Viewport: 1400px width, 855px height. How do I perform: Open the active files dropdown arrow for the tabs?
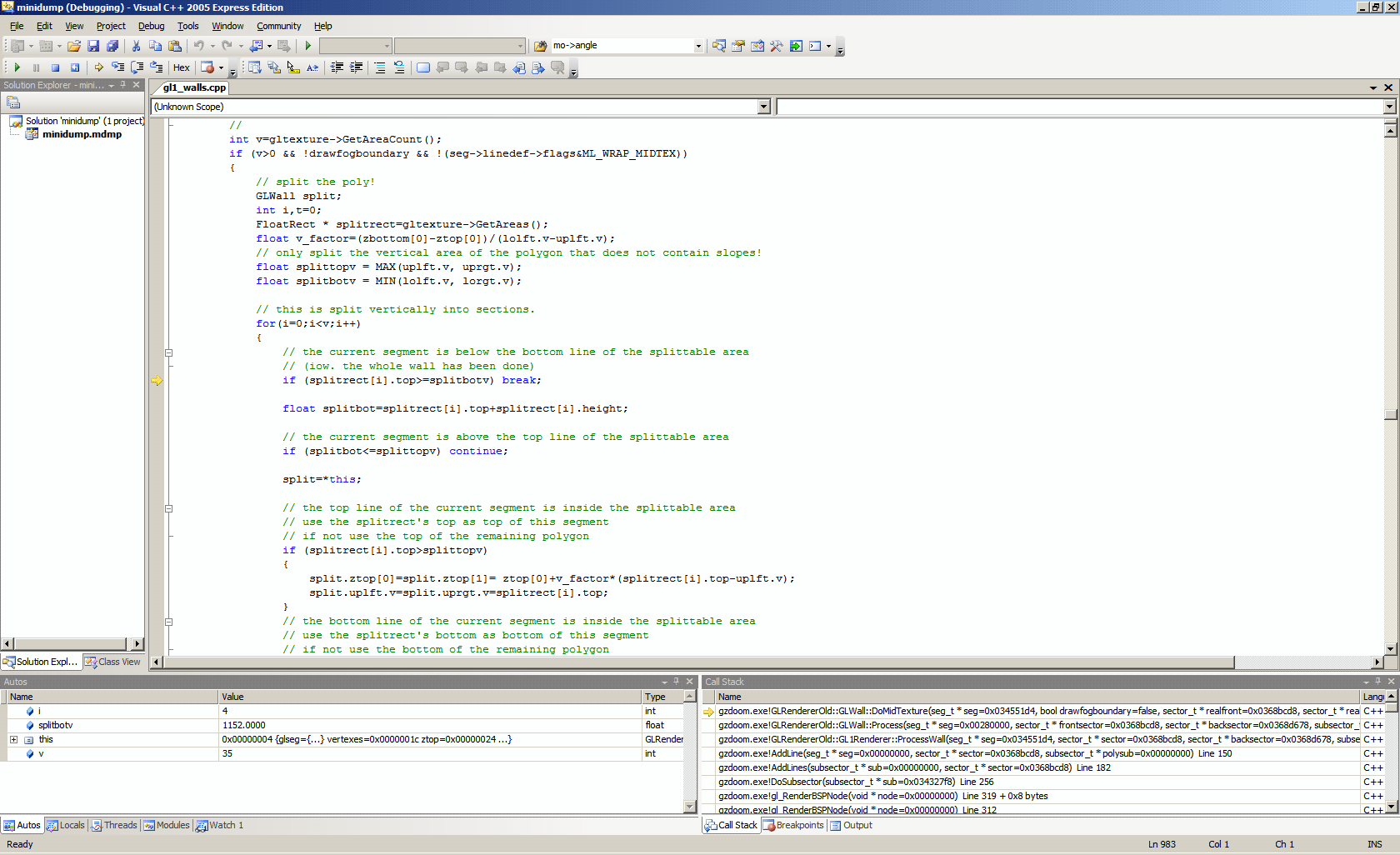[1373, 87]
